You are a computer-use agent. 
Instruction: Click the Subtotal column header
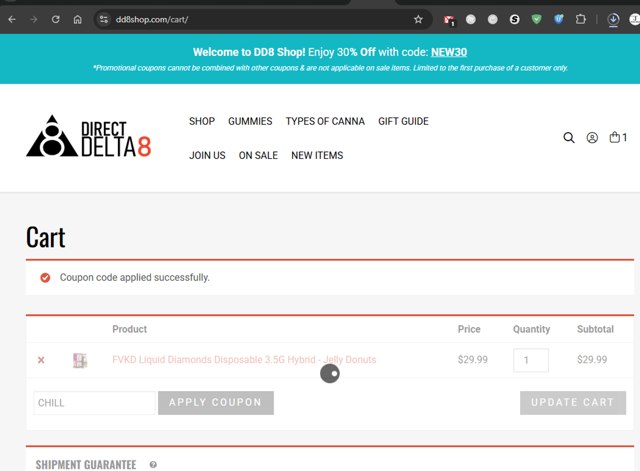(x=595, y=329)
